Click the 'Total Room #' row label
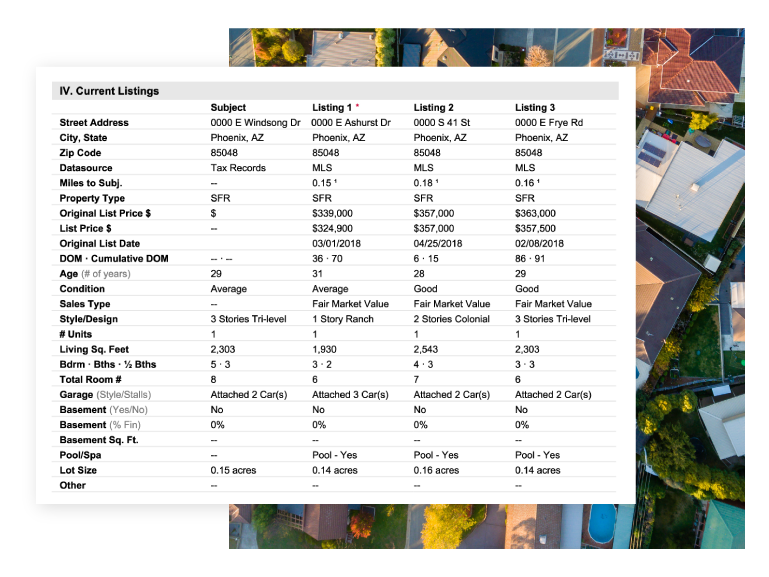This screenshot has width=769, height=577. (x=90, y=380)
